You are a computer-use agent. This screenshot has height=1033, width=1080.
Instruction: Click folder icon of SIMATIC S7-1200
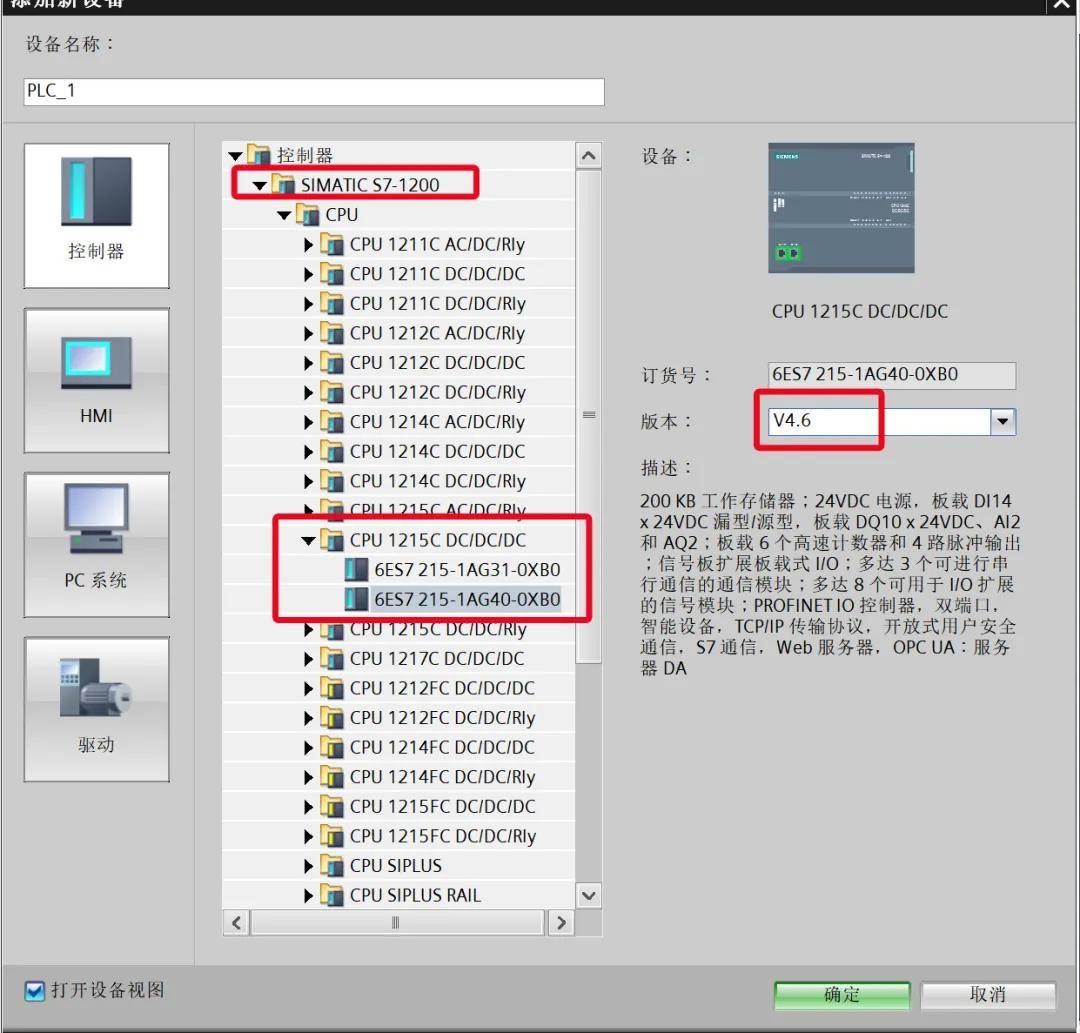tap(283, 185)
